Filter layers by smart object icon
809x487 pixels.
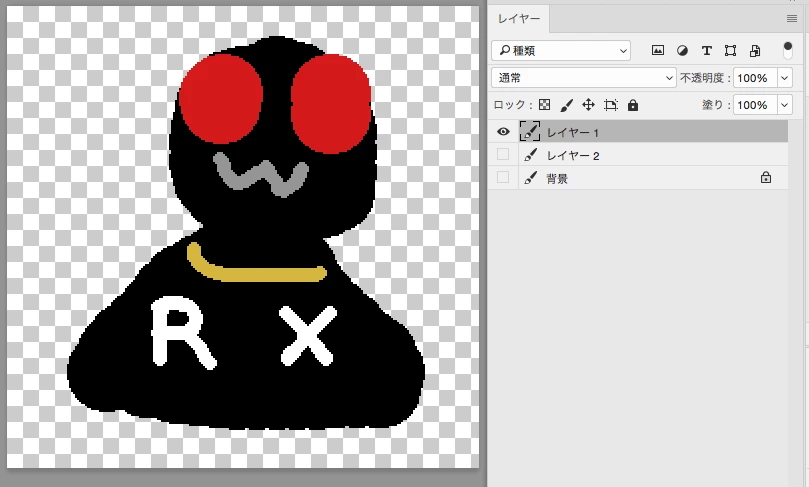point(755,51)
